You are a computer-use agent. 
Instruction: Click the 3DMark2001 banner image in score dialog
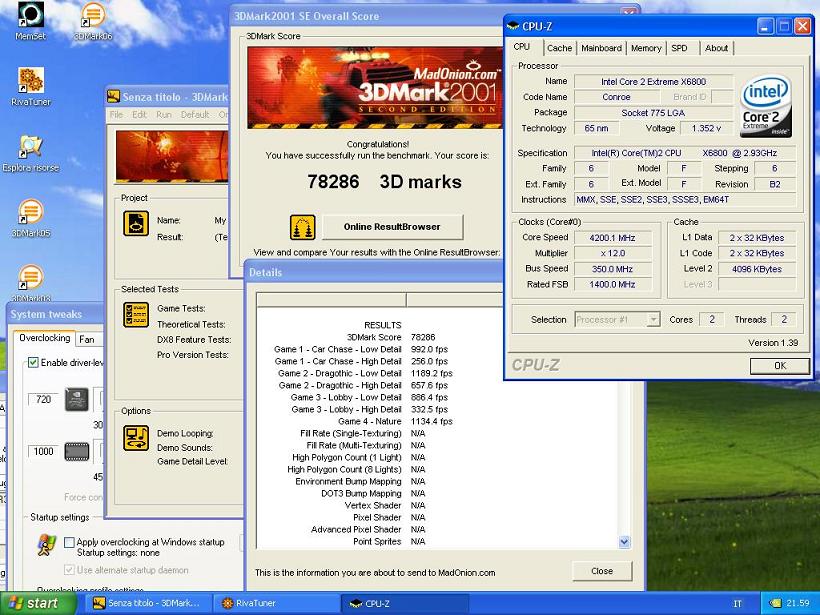(x=375, y=87)
